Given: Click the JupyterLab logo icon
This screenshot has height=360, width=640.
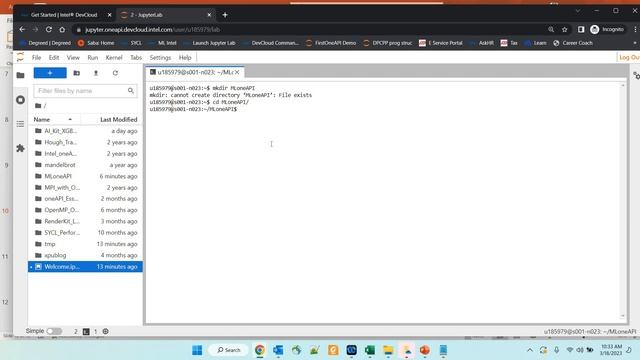Looking at the screenshot, I should point(20,58).
